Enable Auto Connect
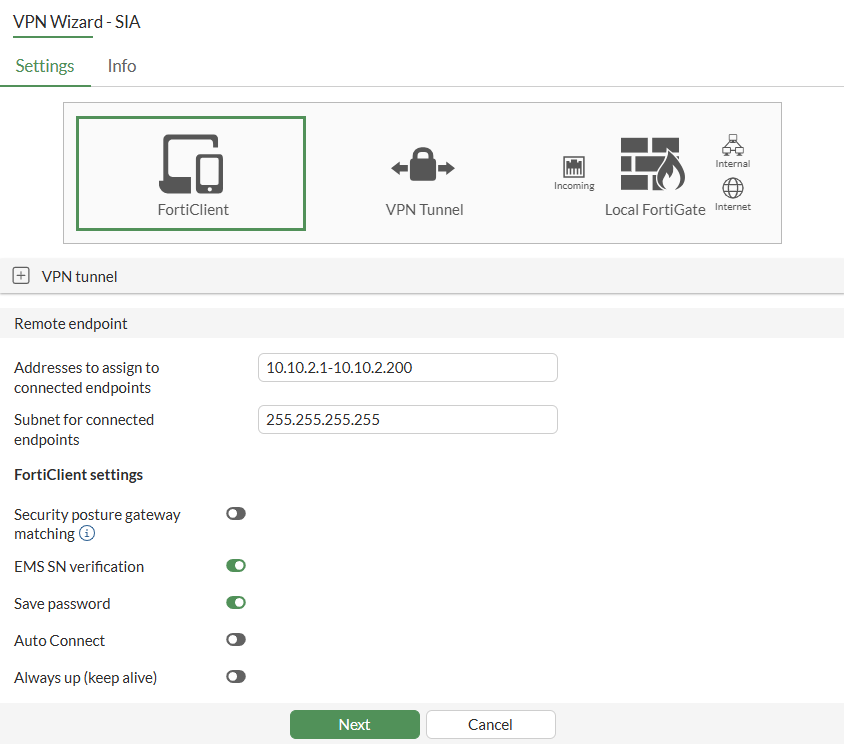The width and height of the screenshot is (844, 744). (x=235, y=639)
